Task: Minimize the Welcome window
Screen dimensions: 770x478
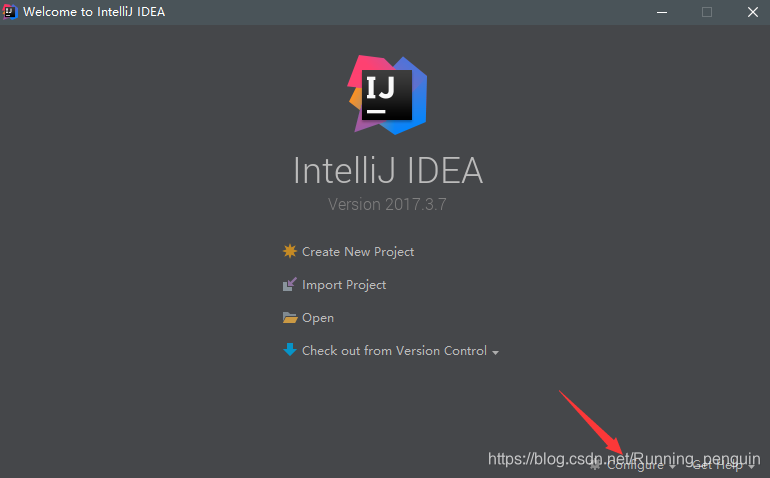Action: click(662, 12)
